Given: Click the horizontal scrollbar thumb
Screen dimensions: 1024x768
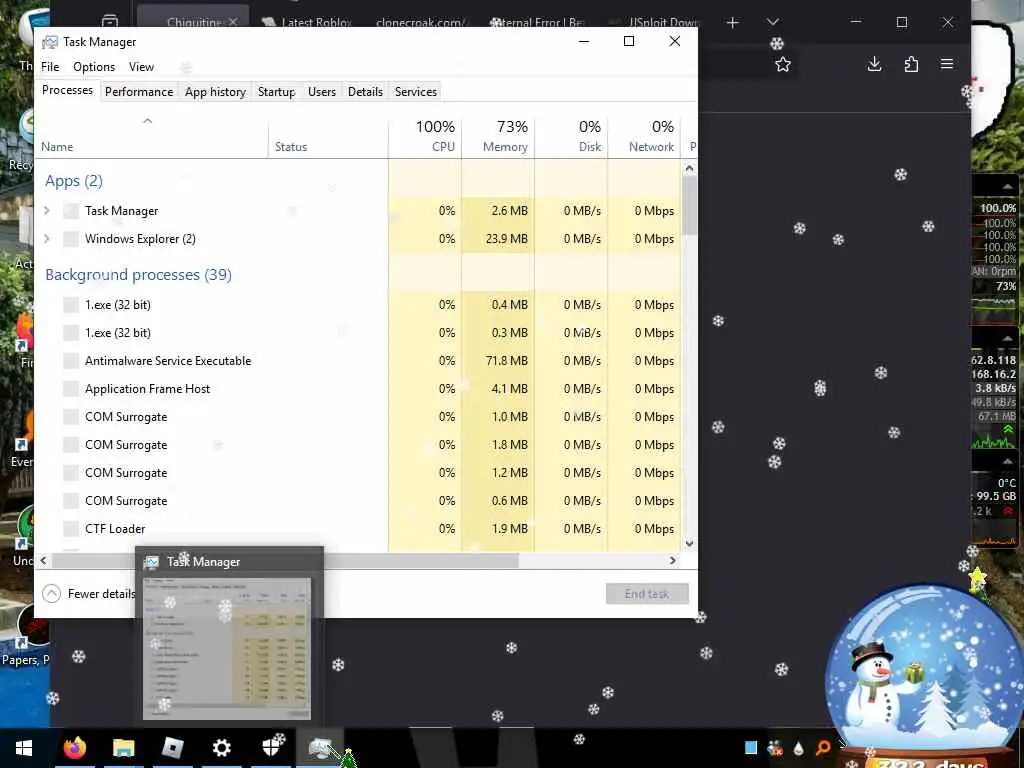Looking at the screenshot, I should [x=285, y=560].
